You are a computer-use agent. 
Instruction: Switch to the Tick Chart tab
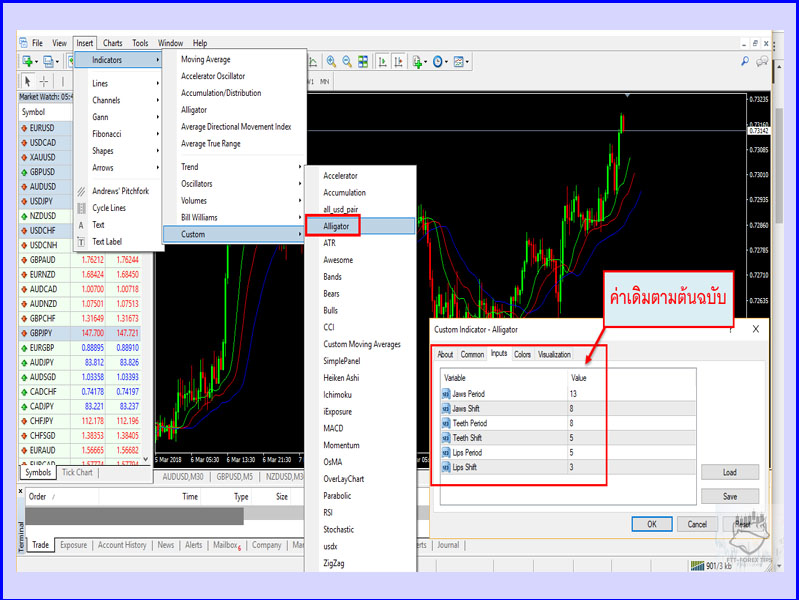(77, 472)
